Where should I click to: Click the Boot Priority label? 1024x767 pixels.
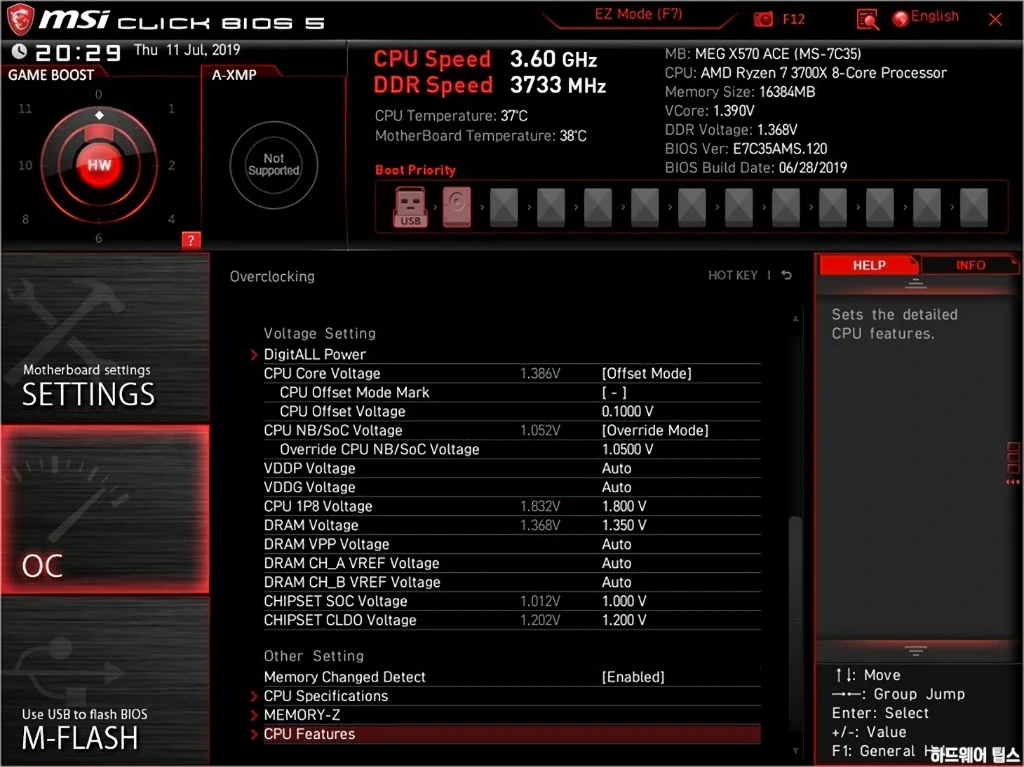pos(415,170)
